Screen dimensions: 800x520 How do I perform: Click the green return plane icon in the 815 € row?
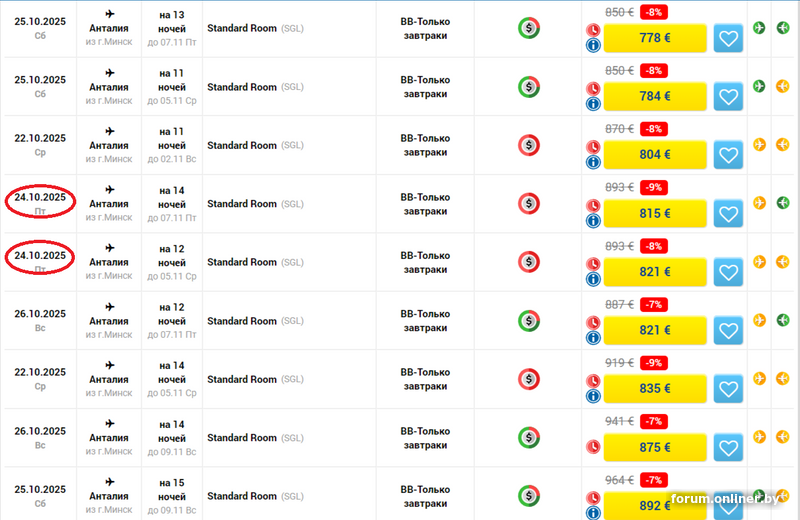click(784, 203)
